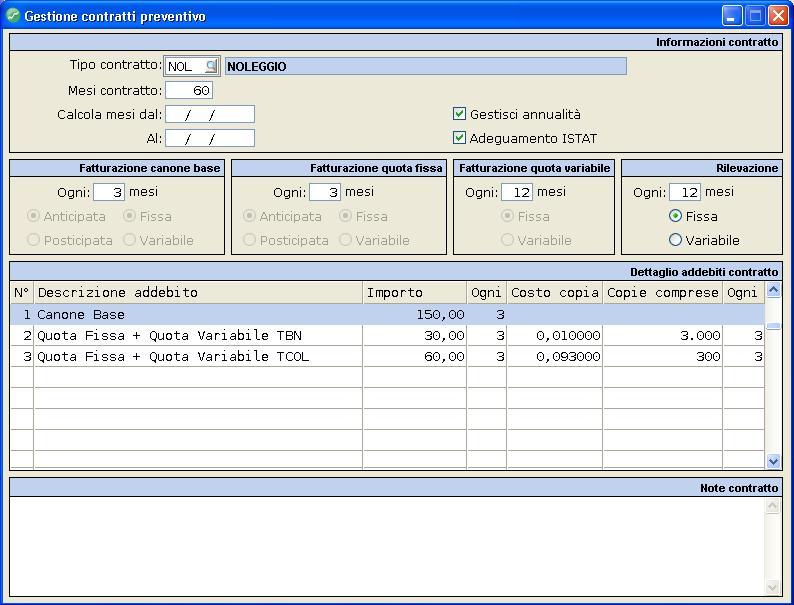
Task: Click Ogni months field in quota variabile
Action: [x=517, y=192]
